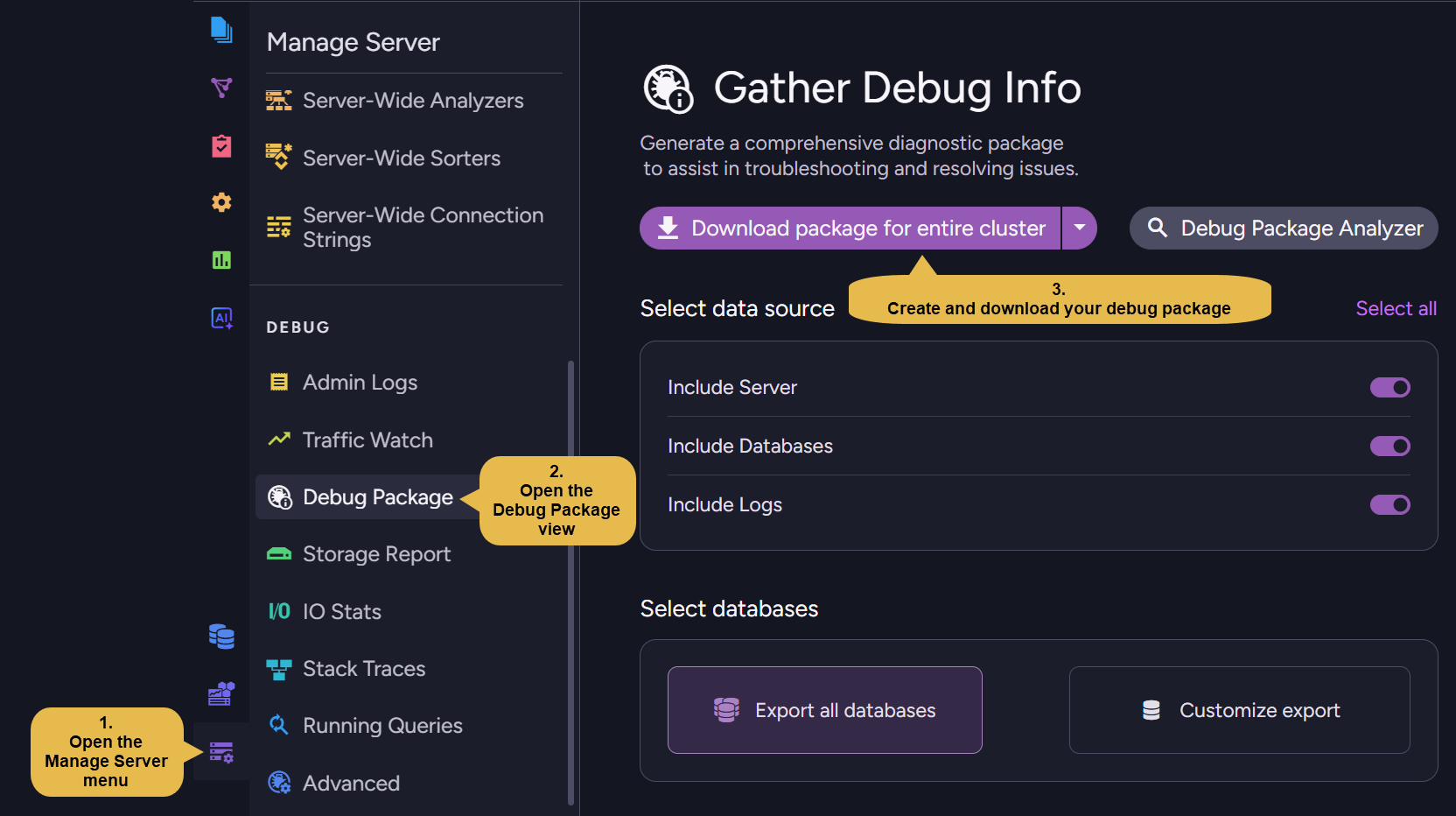Open the Debug Package Analyzer
Screen dimensions: 1456x816
(x=1284, y=228)
